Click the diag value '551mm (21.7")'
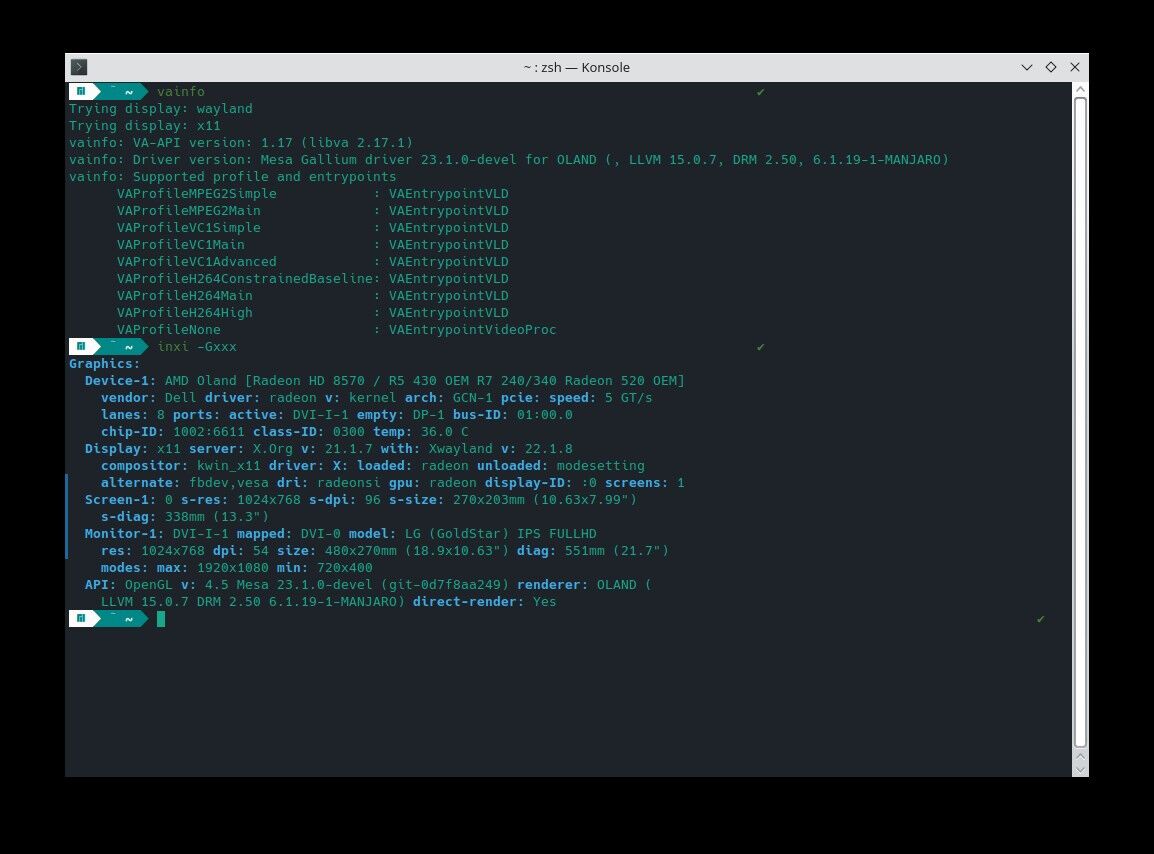This screenshot has height=854, width=1154. [617, 550]
